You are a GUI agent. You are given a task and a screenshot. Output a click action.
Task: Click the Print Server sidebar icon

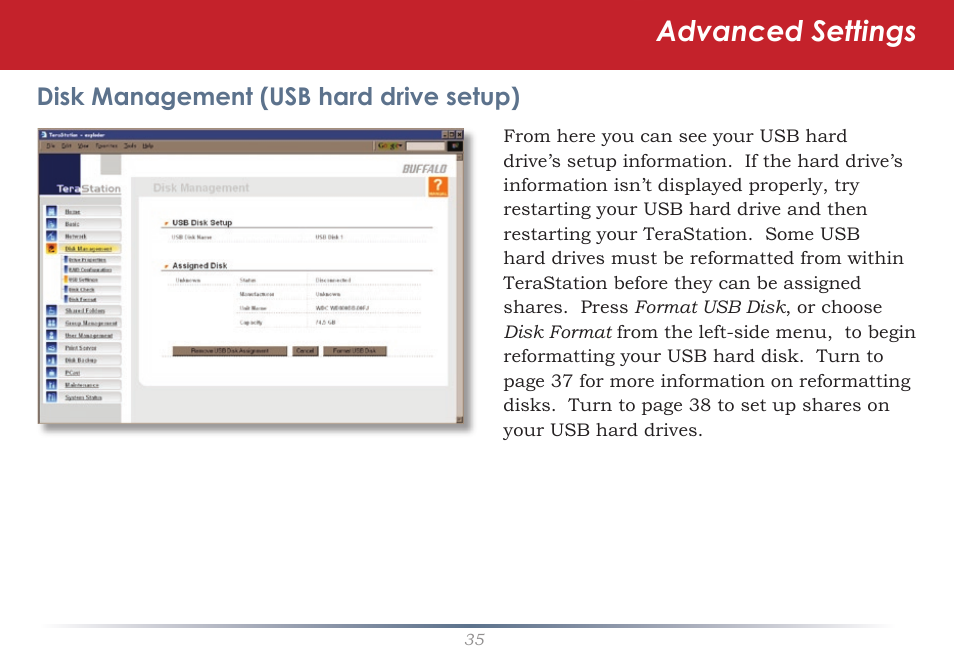tap(52, 348)
